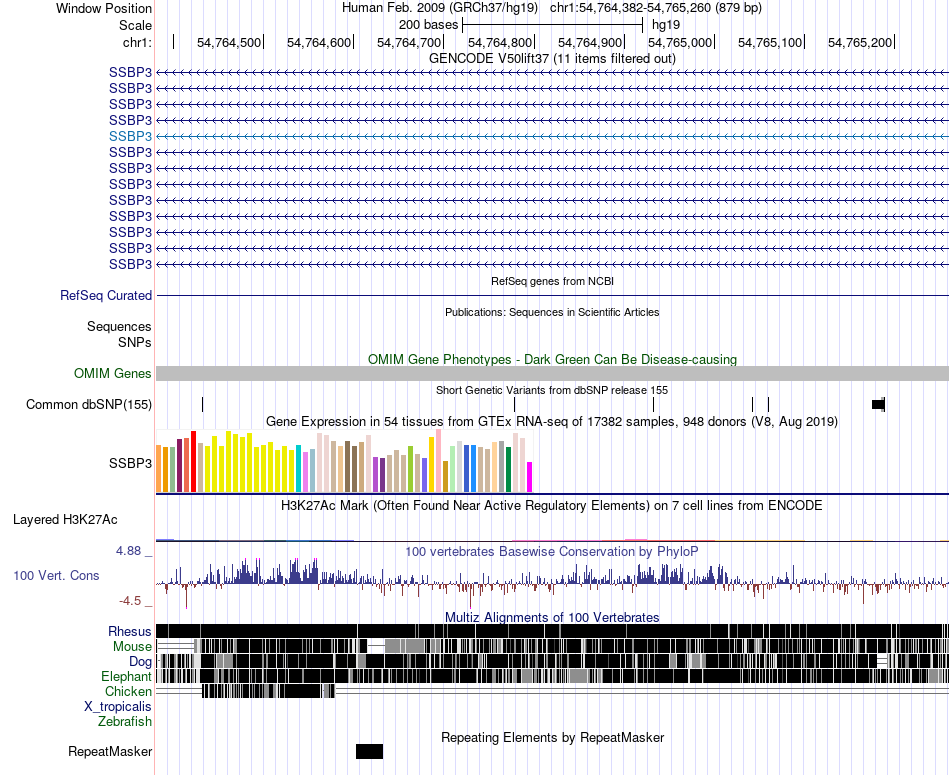
Task: Click the Dog alignment label
Action: click(140, 662)
